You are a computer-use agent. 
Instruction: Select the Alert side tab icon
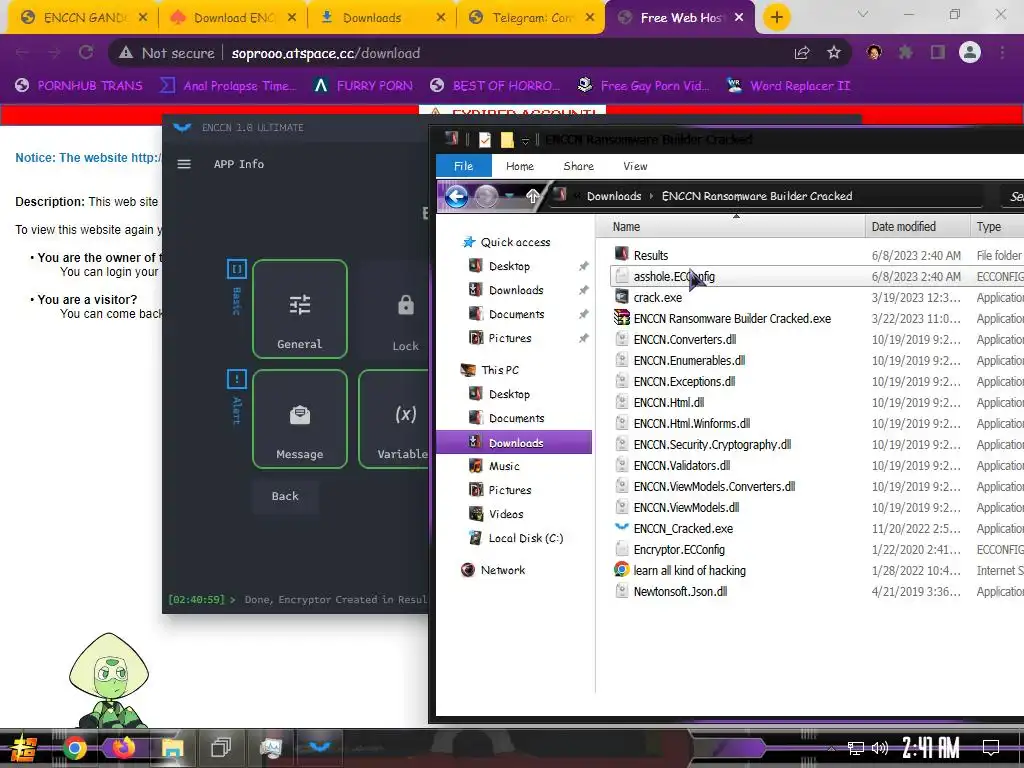click(x=236, y=379)
